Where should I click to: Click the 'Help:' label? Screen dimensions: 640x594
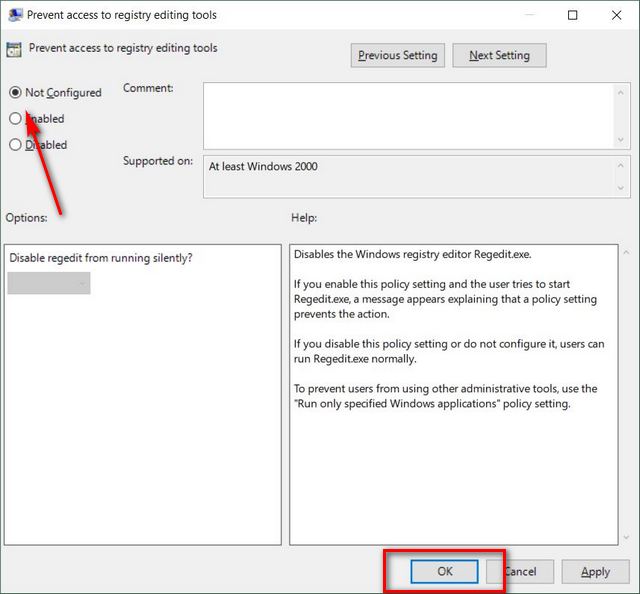coord(304,218)
